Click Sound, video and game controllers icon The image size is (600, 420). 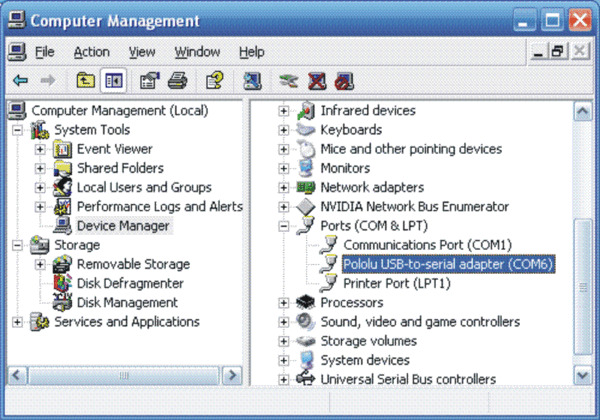pos(306,322)
